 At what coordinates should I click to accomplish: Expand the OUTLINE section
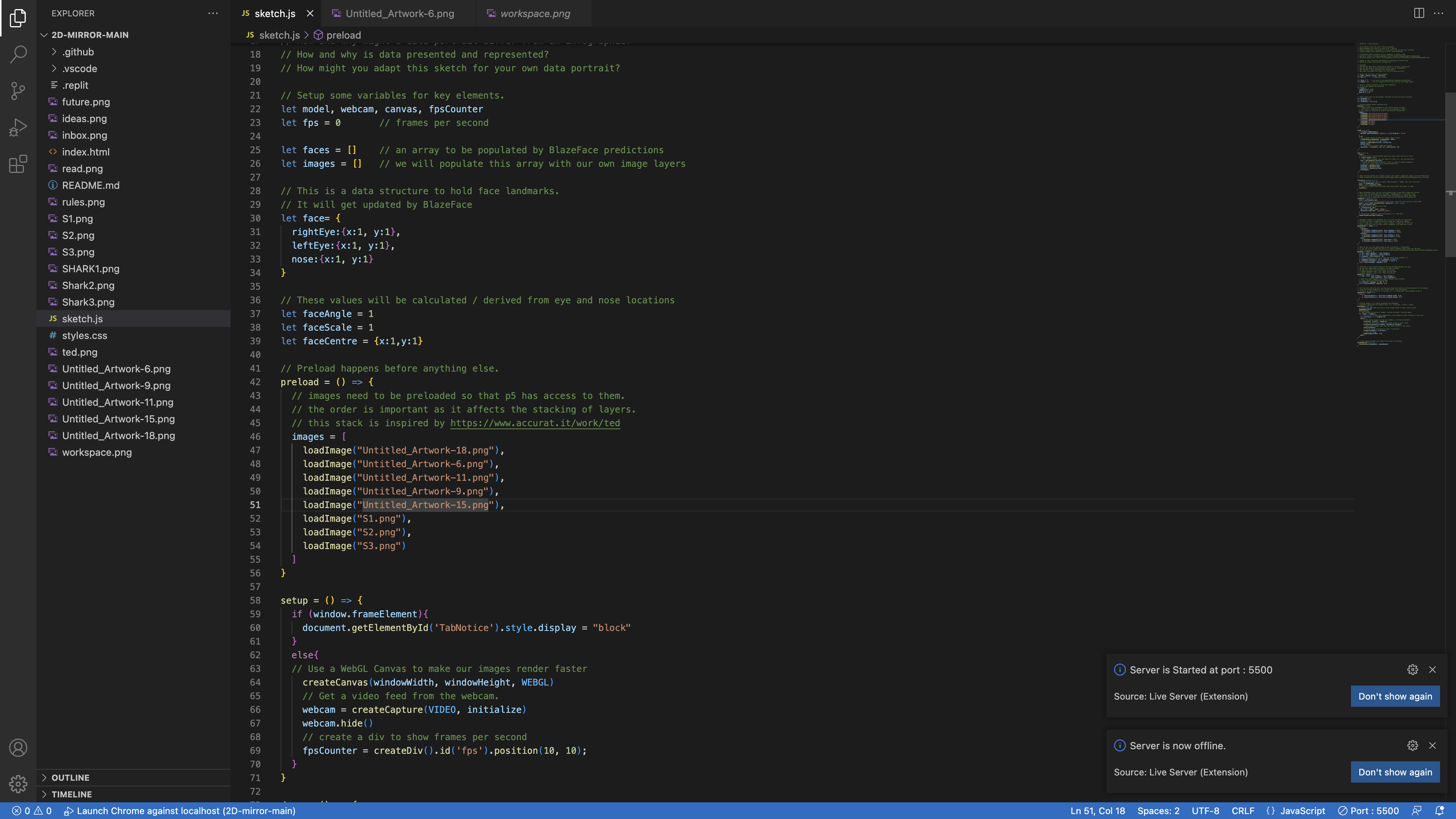[70, 778]
